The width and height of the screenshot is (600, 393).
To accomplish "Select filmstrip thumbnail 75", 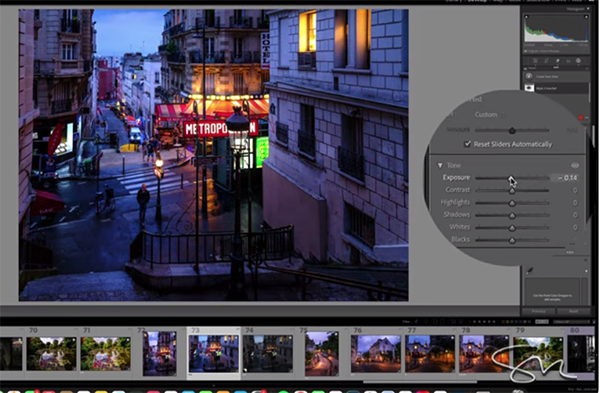I will pos(321,353).
